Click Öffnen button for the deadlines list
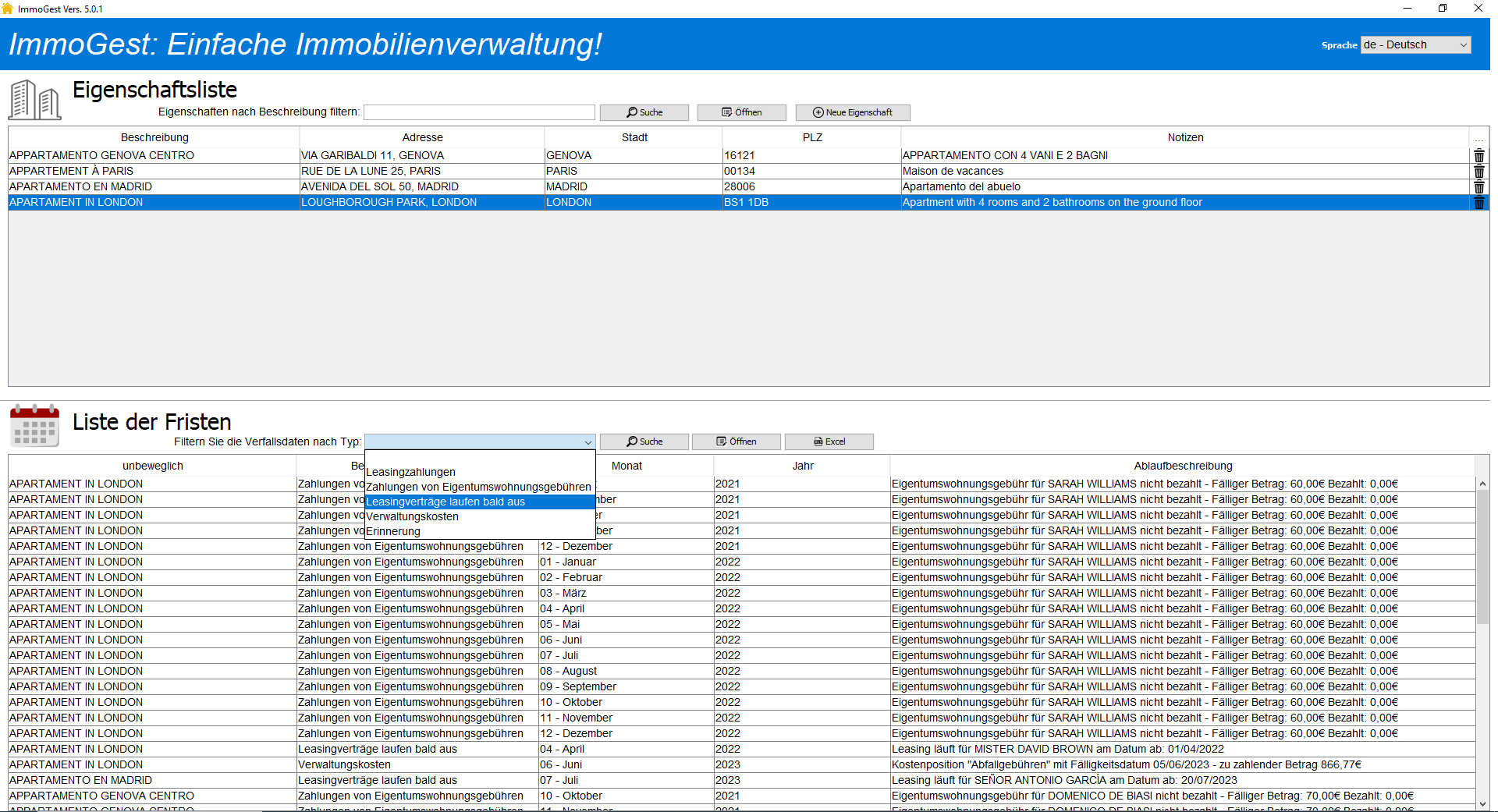The image size is (1498, 812). (x=737, y=441)
